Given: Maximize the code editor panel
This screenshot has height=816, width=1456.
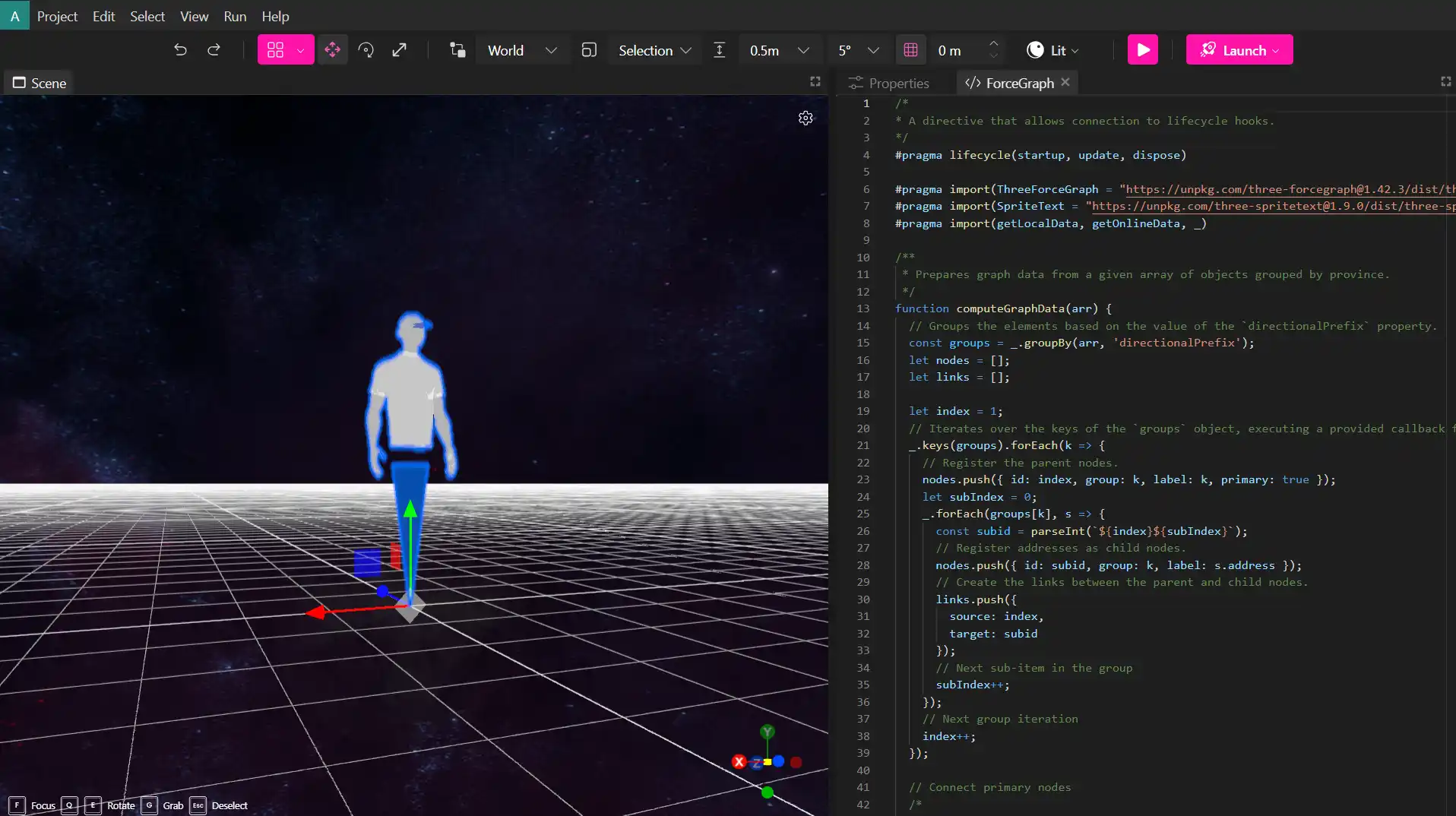Looking at the screenshot, I should [x=1446, y=81].
